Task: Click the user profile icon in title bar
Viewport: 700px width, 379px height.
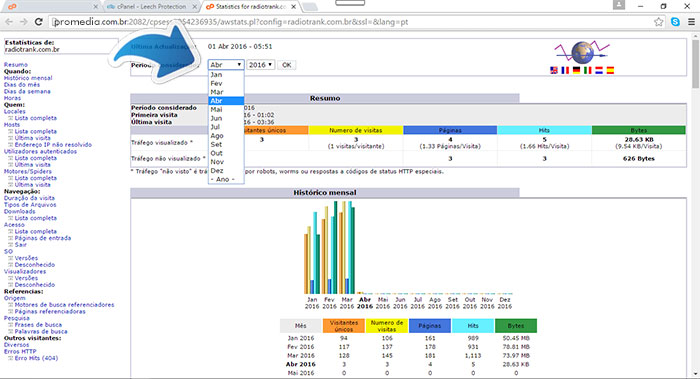Action: pos(619,5)
